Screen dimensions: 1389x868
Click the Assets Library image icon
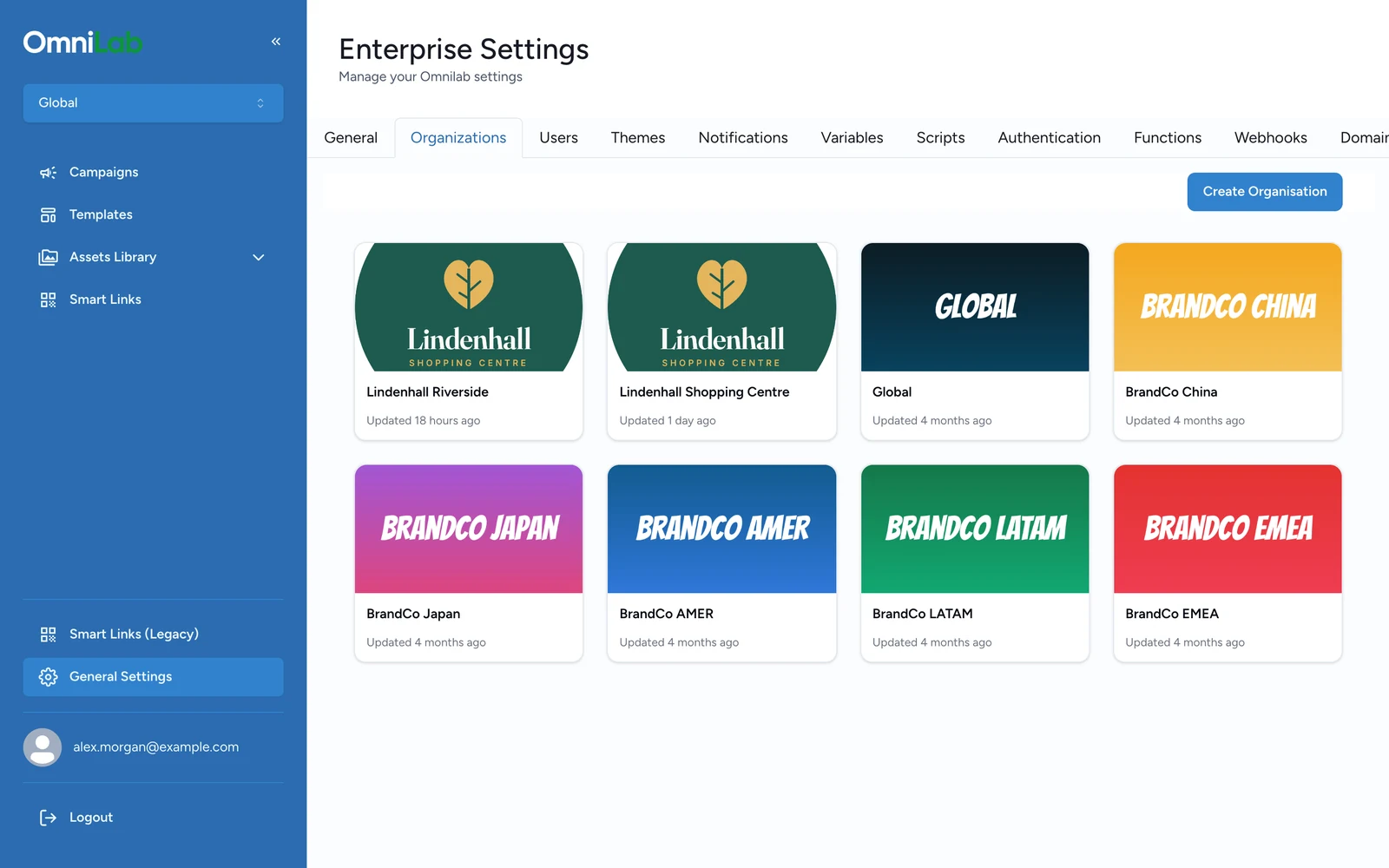point(48,258)
